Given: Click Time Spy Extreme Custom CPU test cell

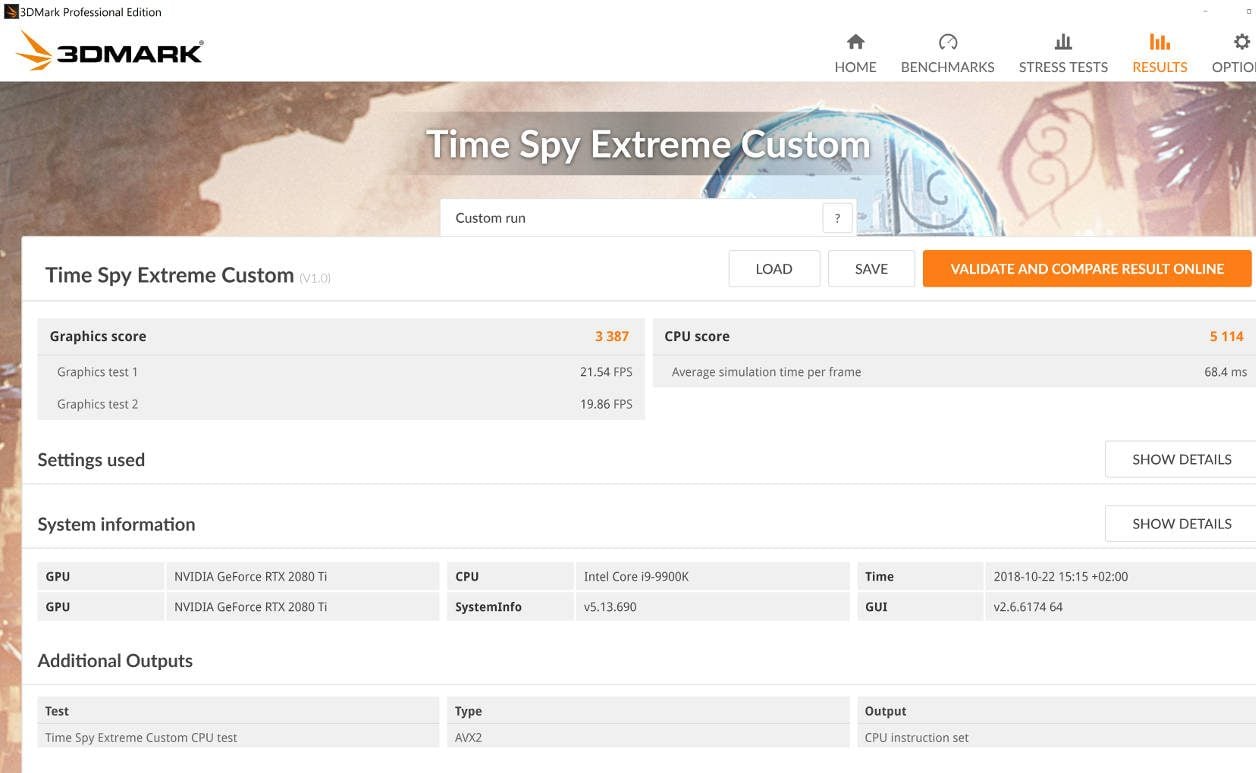Looking at the screenshot, I should tap(238, 738).
